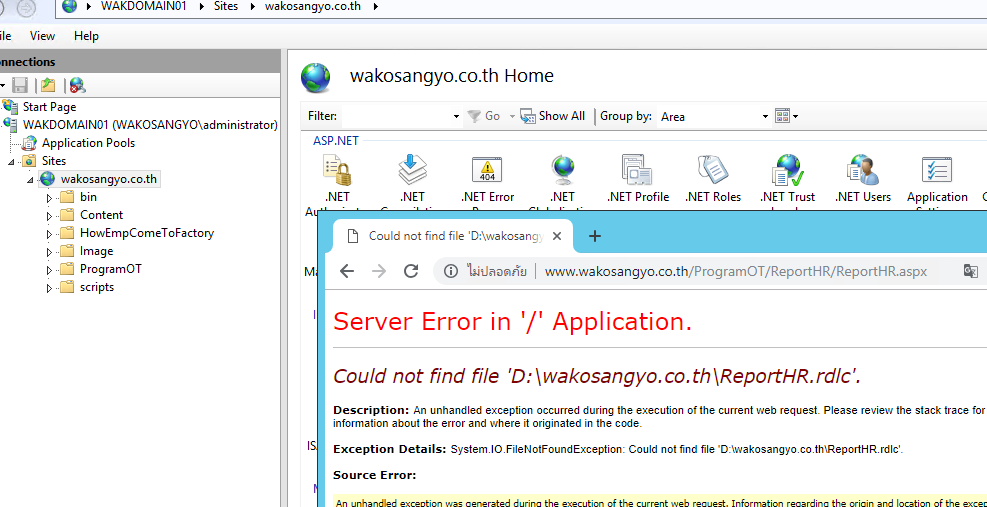Screen dimensions: 987x507
Task: Click the Go filter button
Action: pos(484,116)
